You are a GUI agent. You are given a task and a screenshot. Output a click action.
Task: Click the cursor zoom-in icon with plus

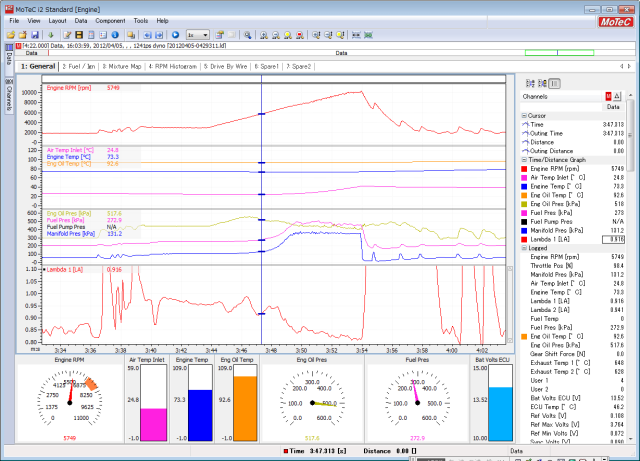pyautogui.click(x=316, y=35)
